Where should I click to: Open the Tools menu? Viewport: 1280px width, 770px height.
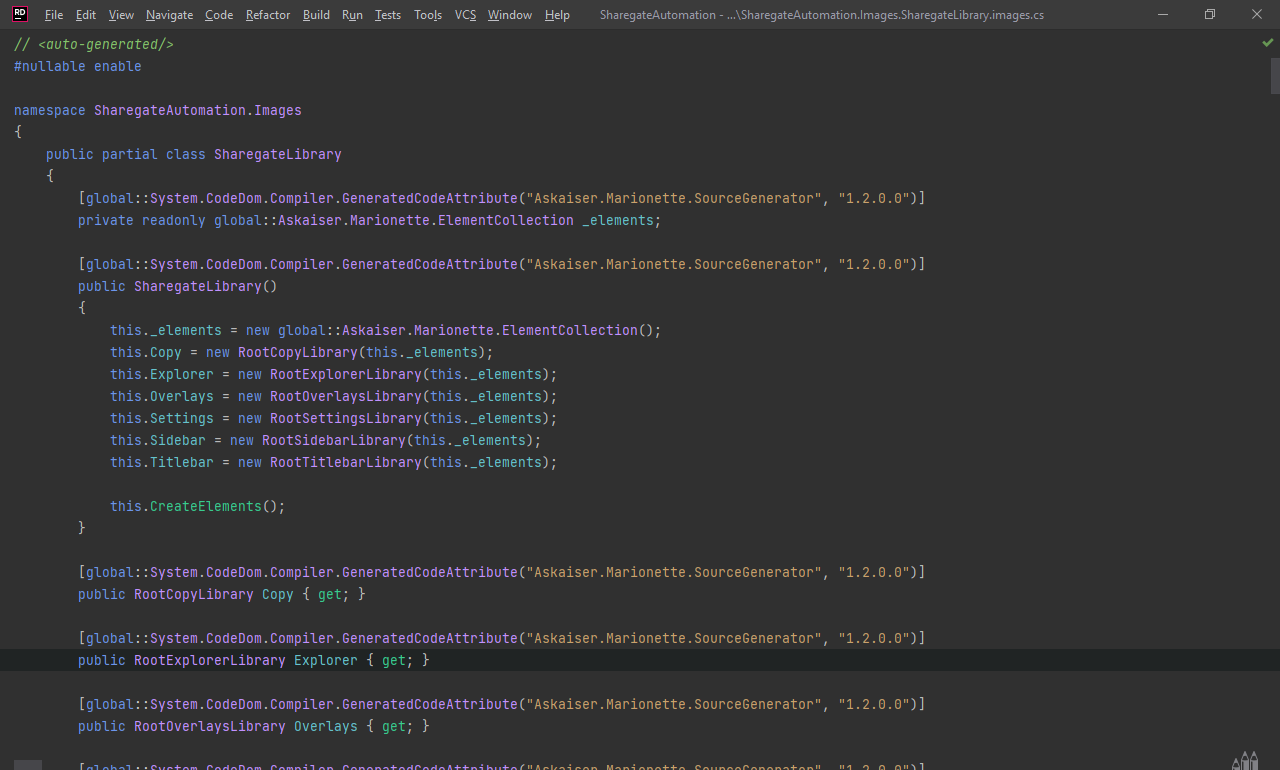(428, 15)
